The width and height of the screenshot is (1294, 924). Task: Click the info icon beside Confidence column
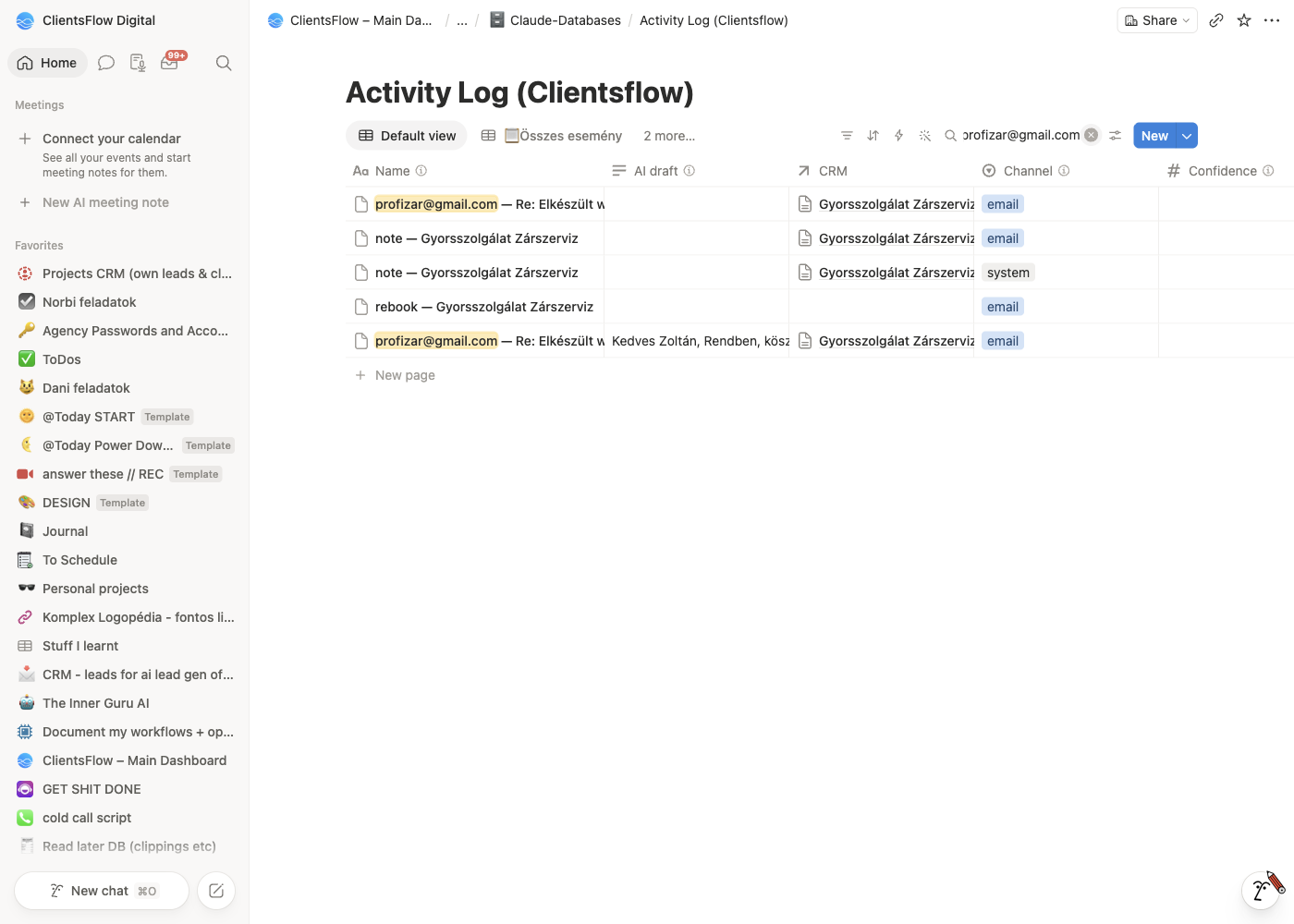coord(1268,171)
